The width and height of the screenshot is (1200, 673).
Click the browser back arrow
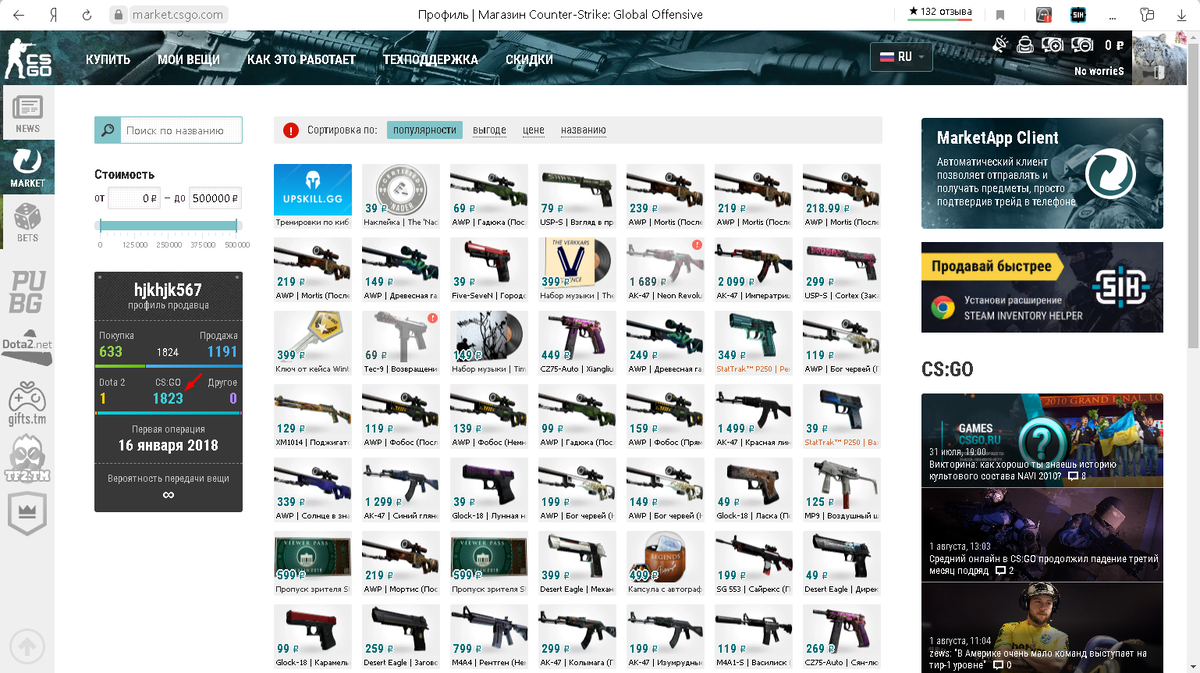(19, 15)
